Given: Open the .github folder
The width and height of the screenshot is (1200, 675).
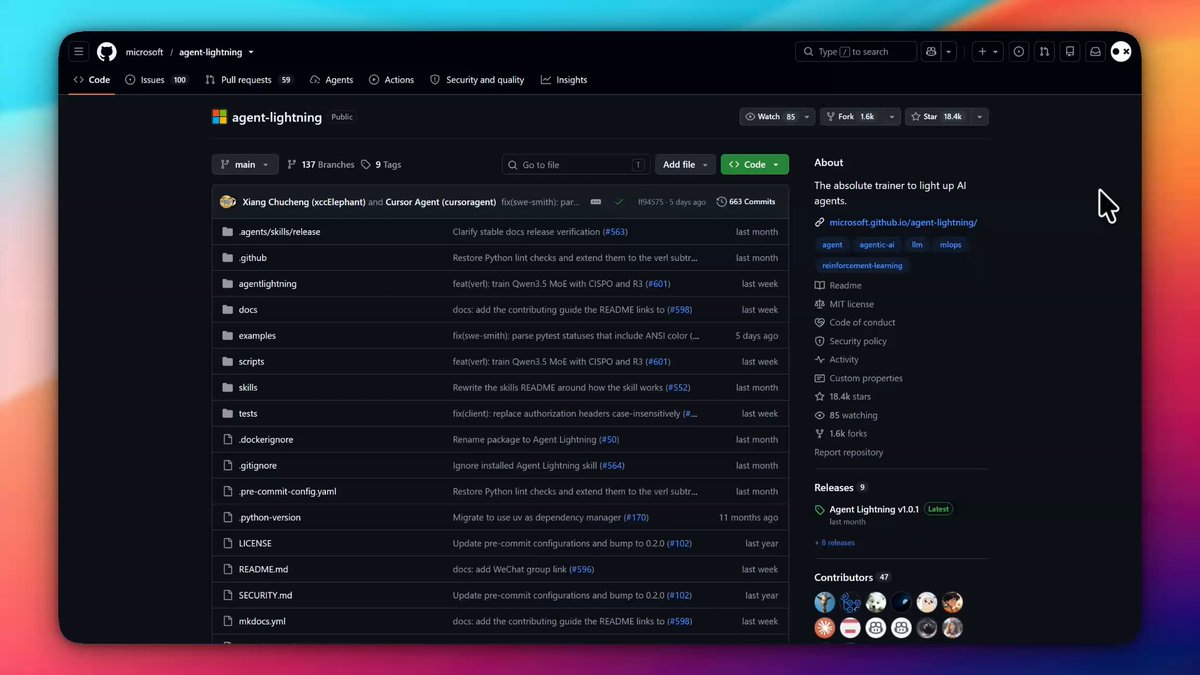Looking at the screenshot, I should click(x=253, y=258).
